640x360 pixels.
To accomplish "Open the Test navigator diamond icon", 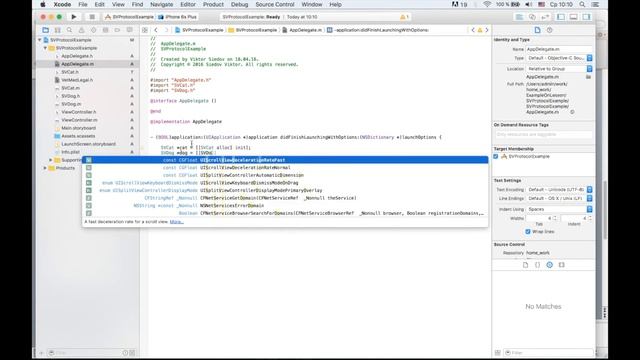I will (x=93, y=30).
